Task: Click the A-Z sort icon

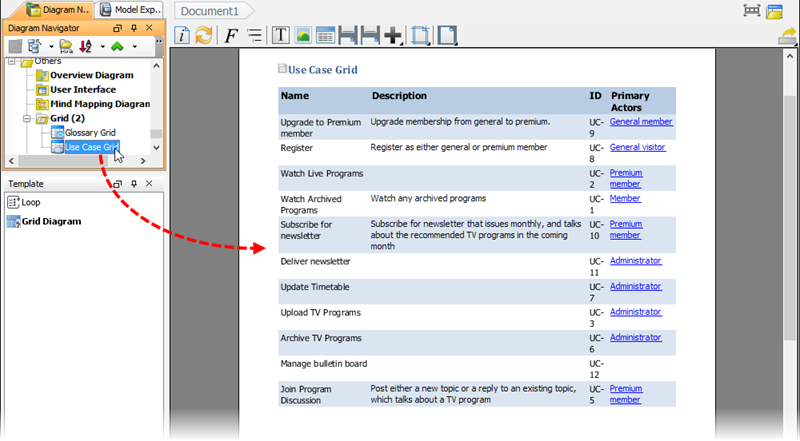Action: (x=86, y=46)
